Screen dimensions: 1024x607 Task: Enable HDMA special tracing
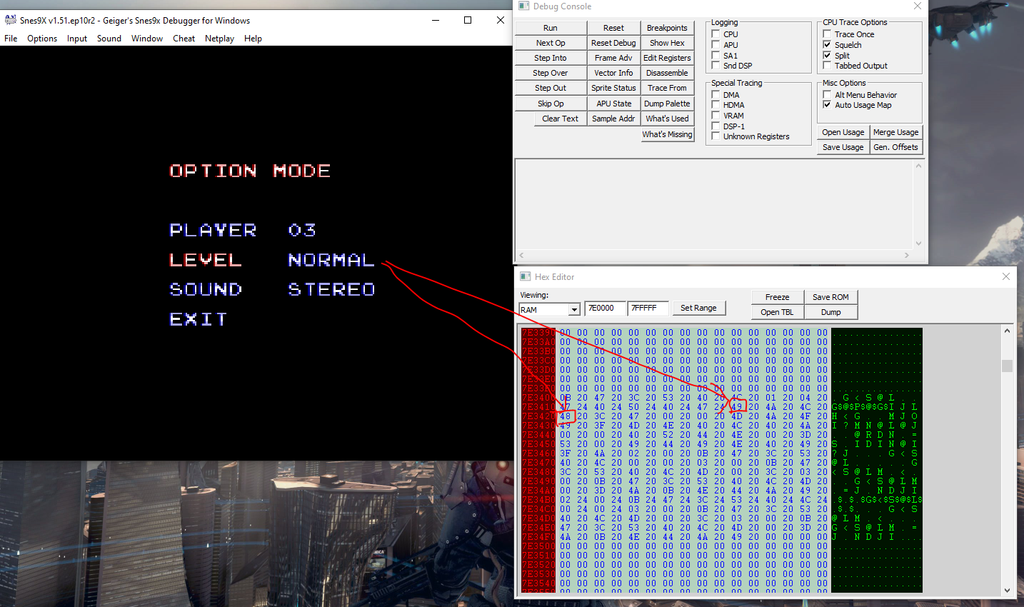716,105
